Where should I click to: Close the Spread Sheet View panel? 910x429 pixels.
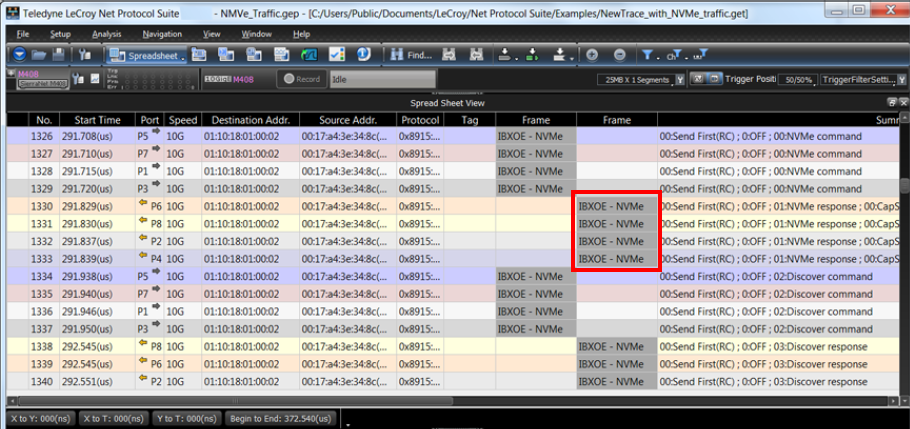[x=903, y=102]
